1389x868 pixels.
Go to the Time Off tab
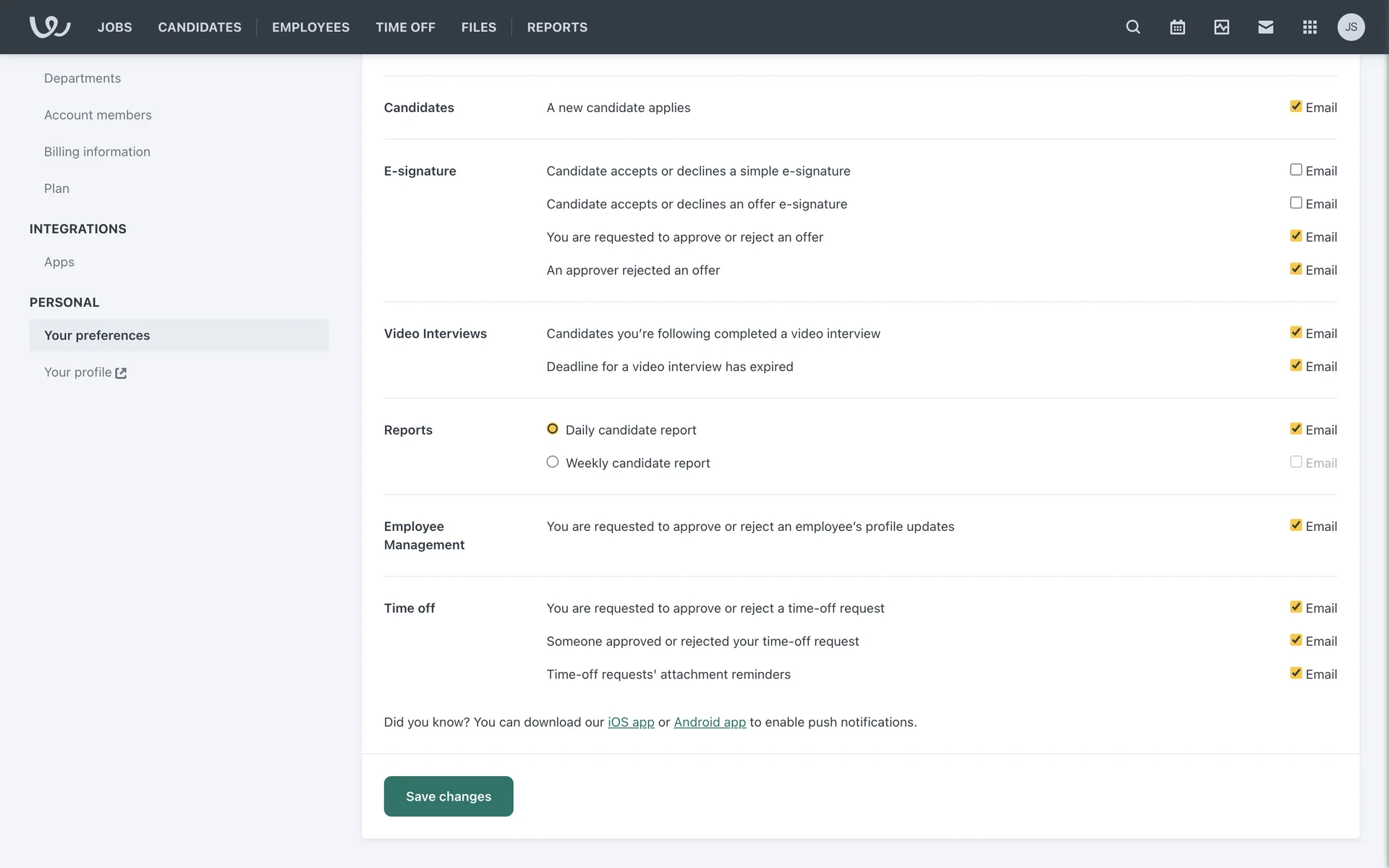(x=405, y=27)
